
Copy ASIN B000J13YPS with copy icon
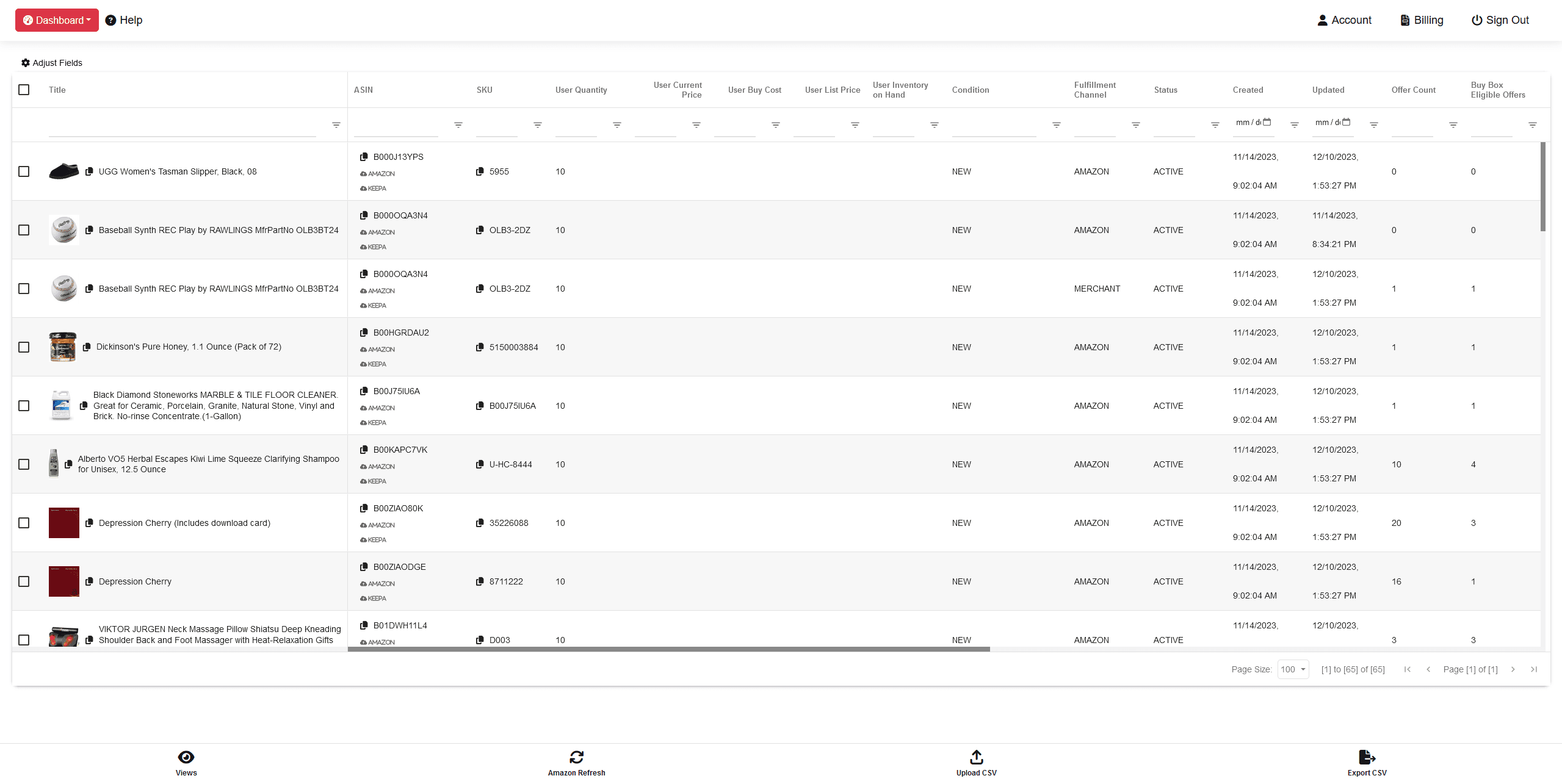click(x=364, y=157)
